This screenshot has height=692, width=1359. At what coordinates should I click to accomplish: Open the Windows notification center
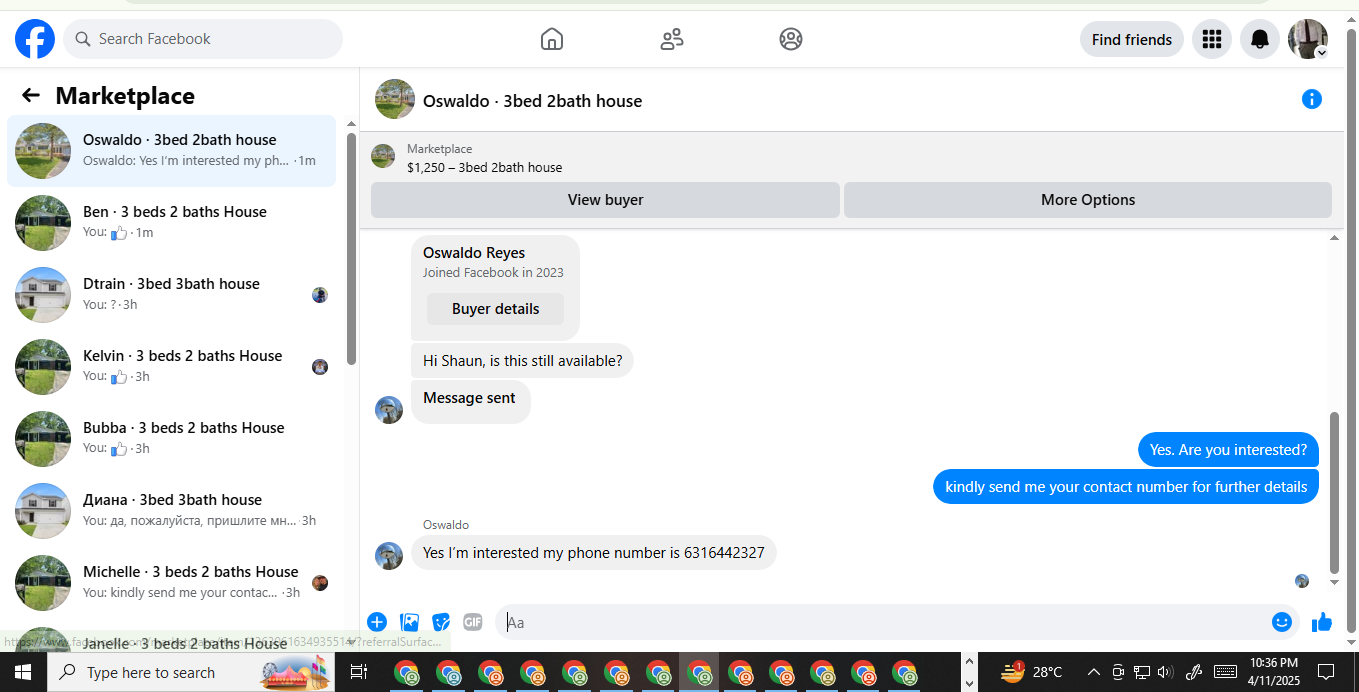pyautogui.click(x=1325, y=672)
